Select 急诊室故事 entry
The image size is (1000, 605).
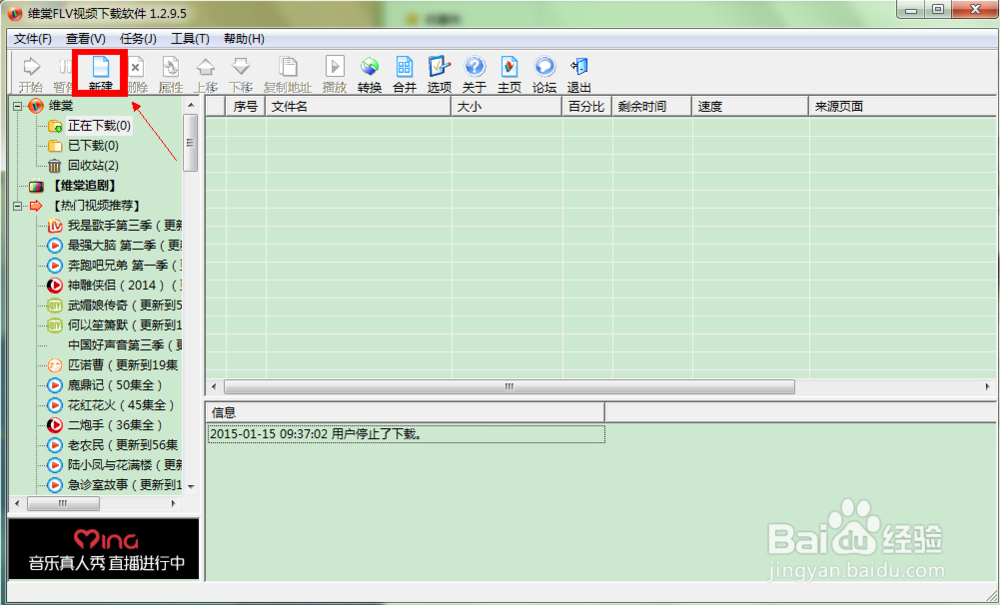pyautogui.click(x=124, y=485)
